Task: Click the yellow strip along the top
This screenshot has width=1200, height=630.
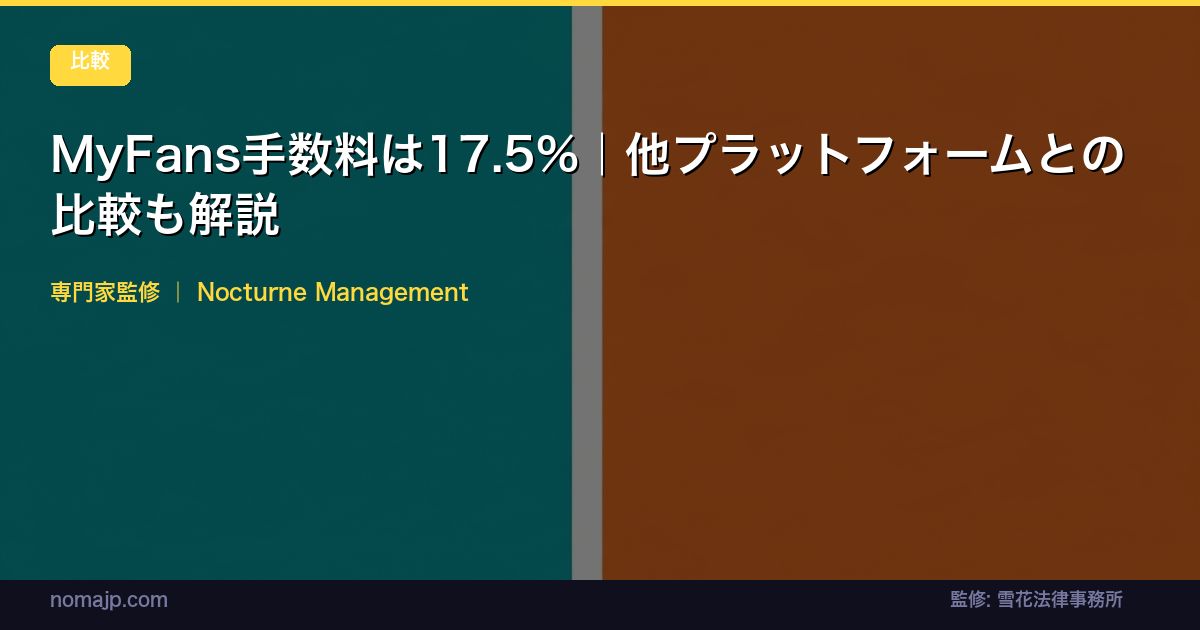Action: tap(600, 3)
